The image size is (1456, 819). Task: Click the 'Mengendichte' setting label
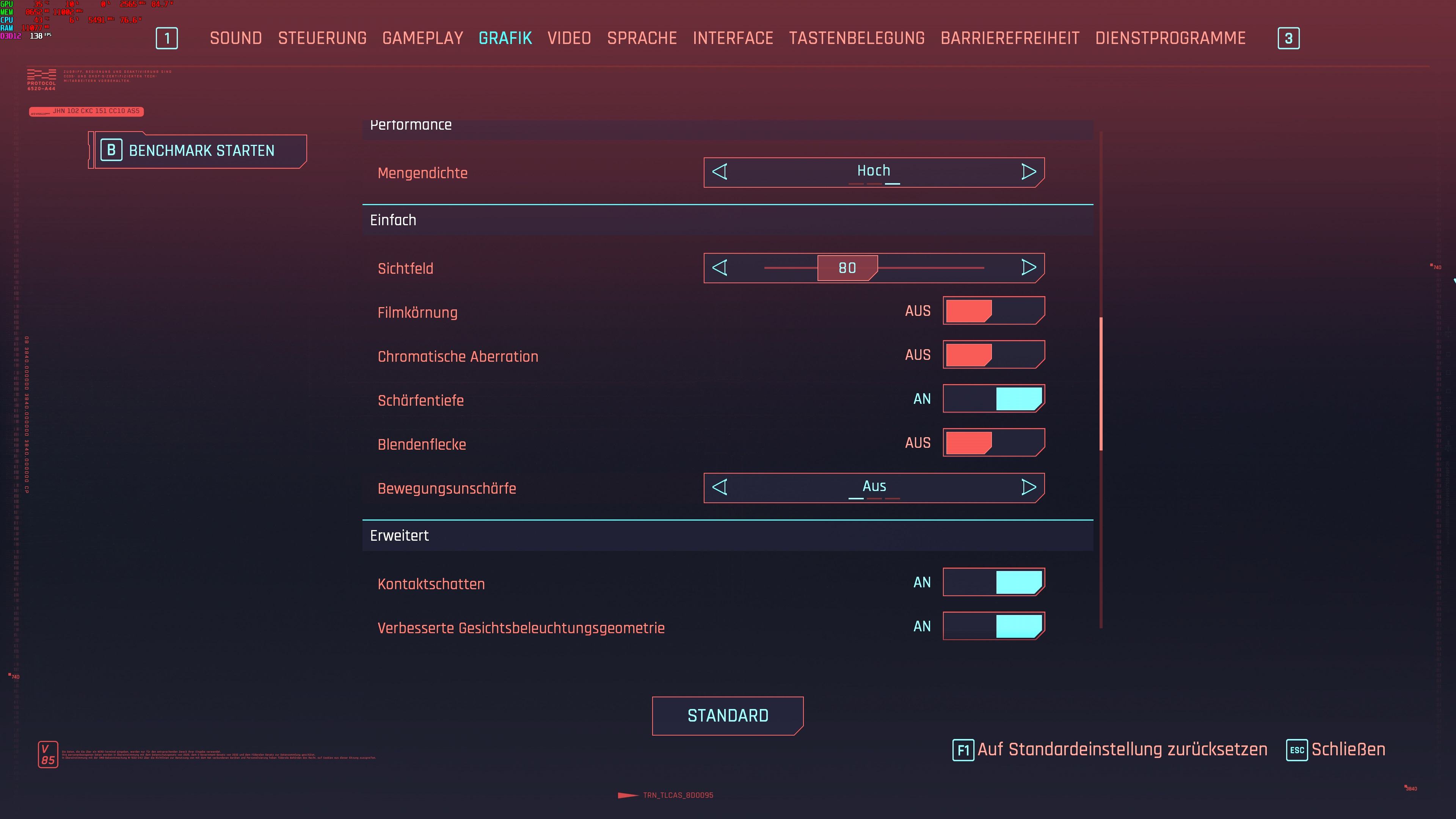pos(423,174)
